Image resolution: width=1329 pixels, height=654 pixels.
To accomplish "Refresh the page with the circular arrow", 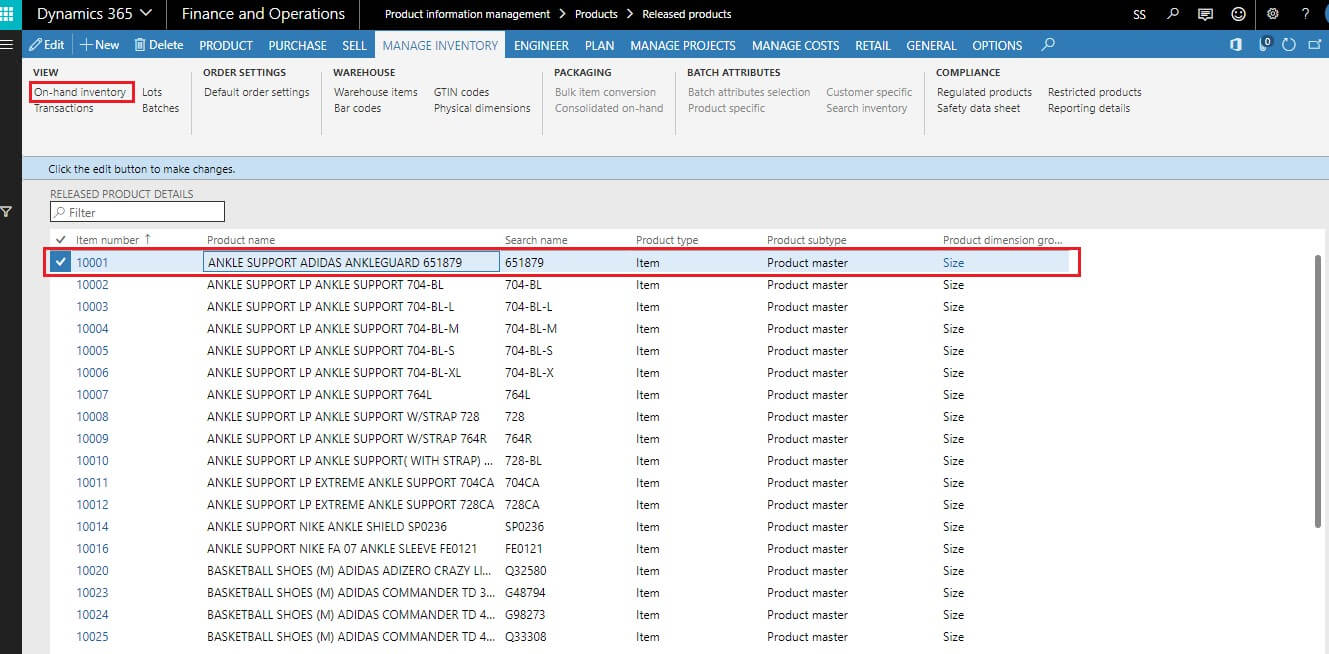I will click(1288, 45).
